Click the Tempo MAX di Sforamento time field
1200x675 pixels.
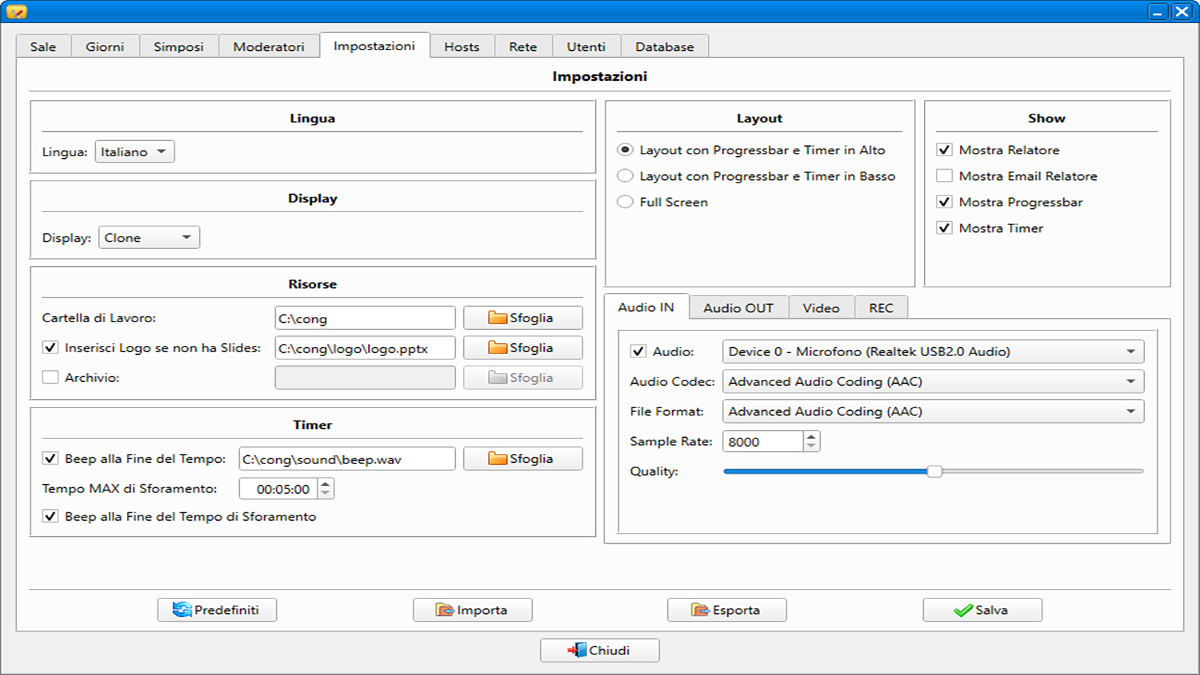pyautogui.click(x=278, y=488)
